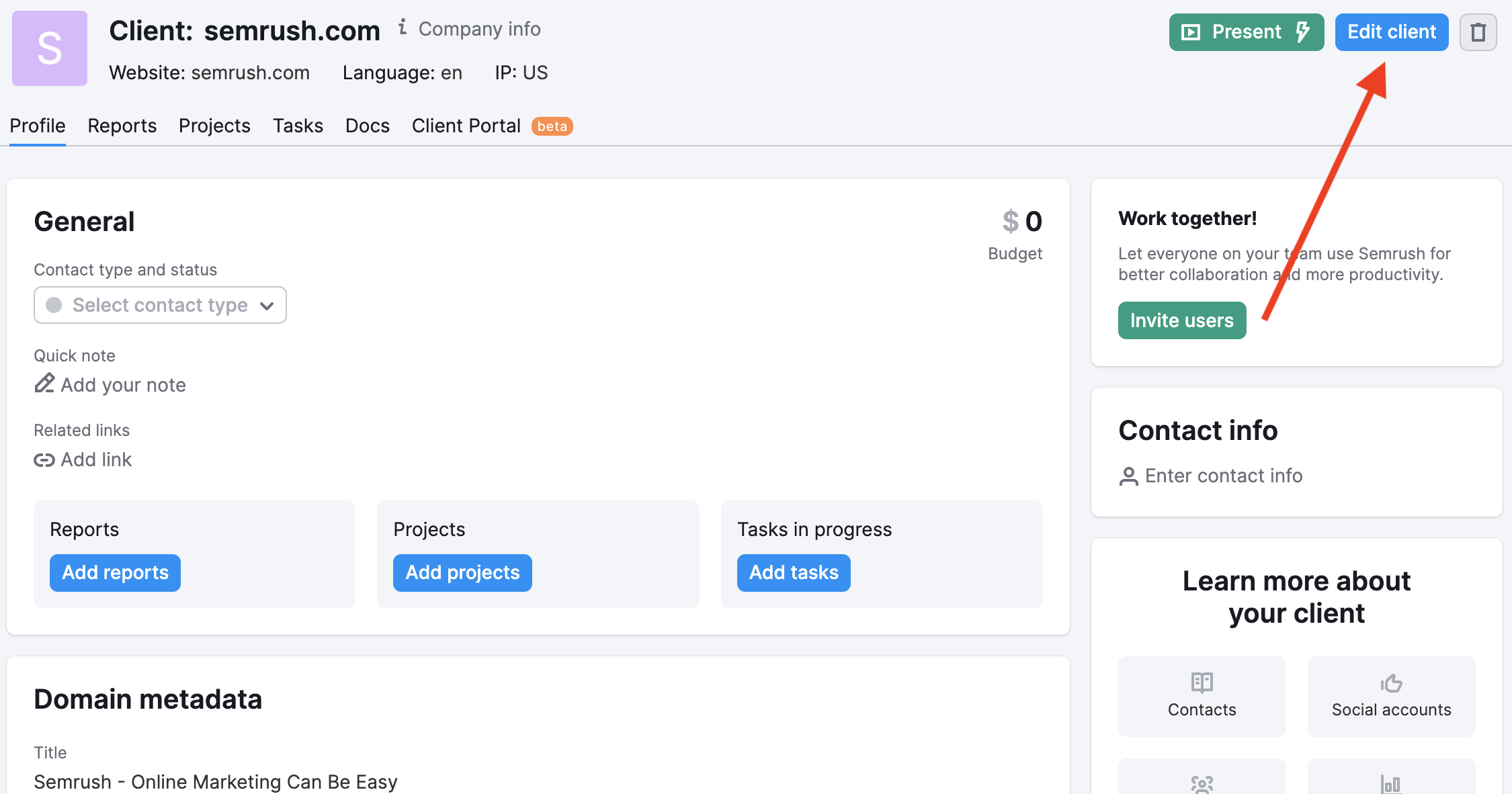The image size is (1512, 794).
Task: Click the Quick note label
Action: (75, 355)
